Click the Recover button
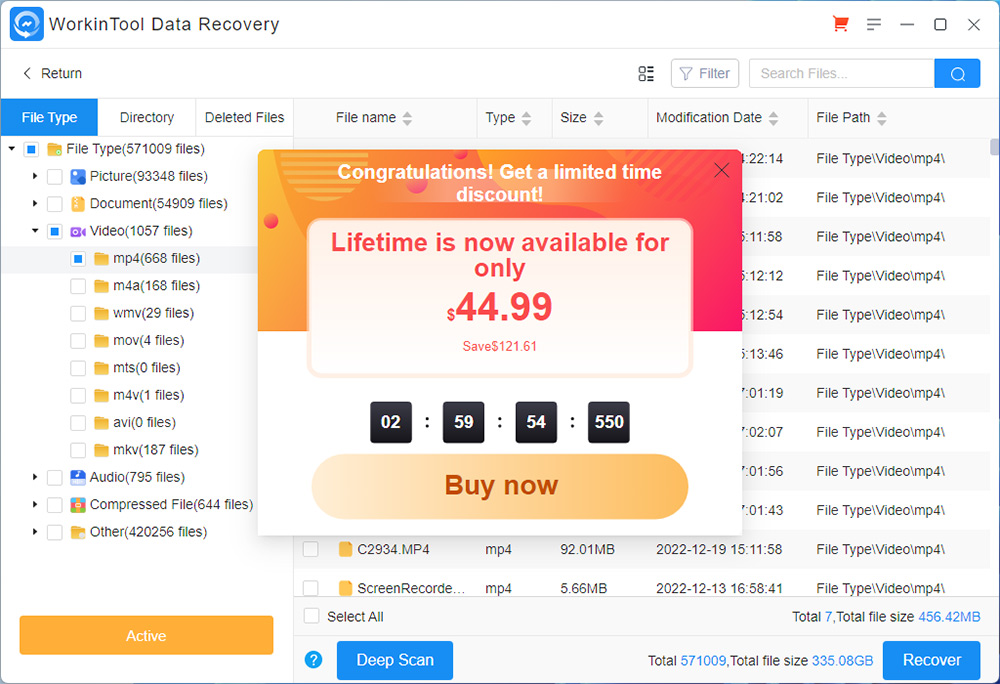Image resolution: width=1000 pixels, height=684 pixels. pos(931,660)
